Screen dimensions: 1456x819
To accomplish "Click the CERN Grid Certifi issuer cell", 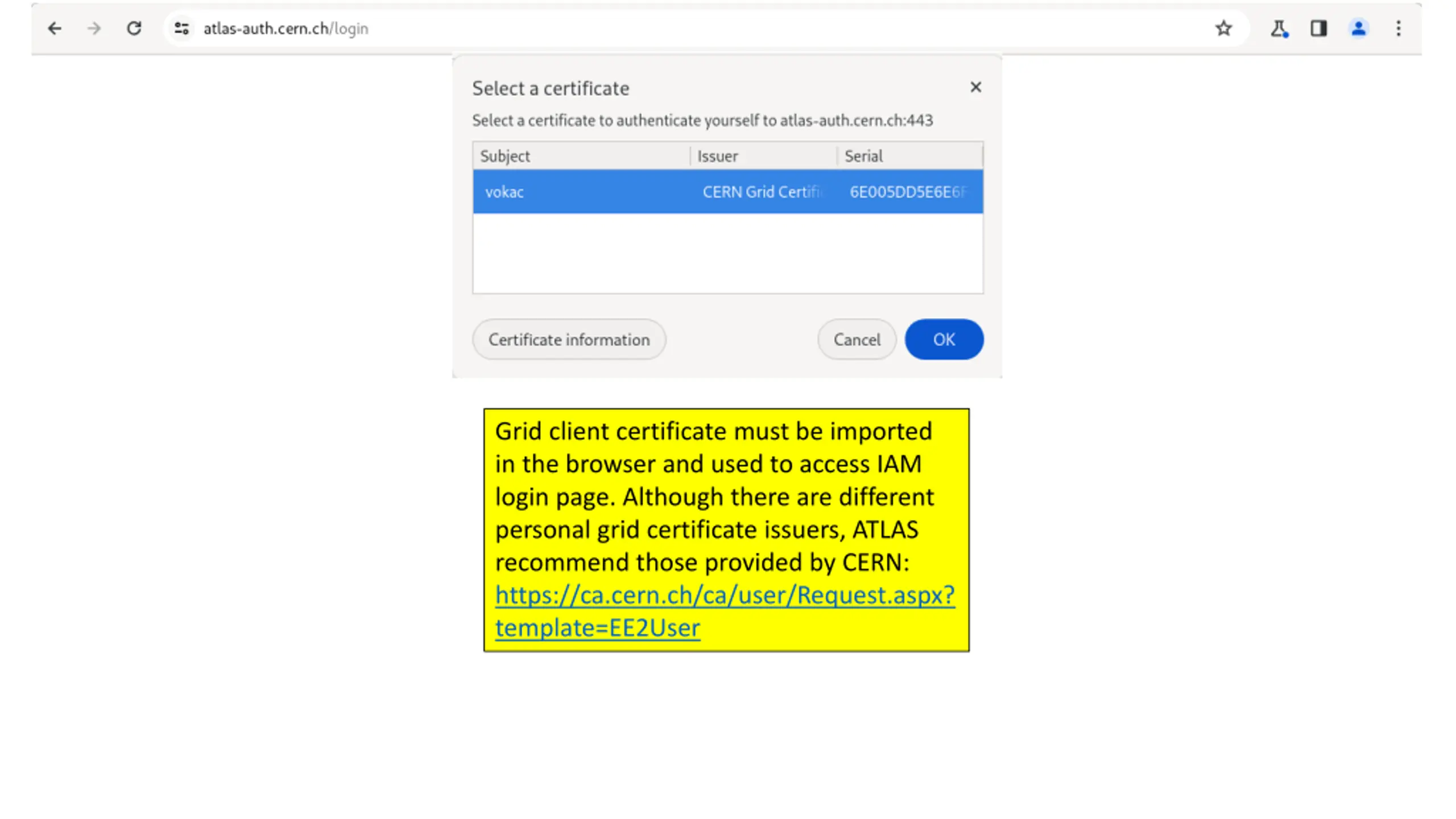I will click(x=763, y=192).
